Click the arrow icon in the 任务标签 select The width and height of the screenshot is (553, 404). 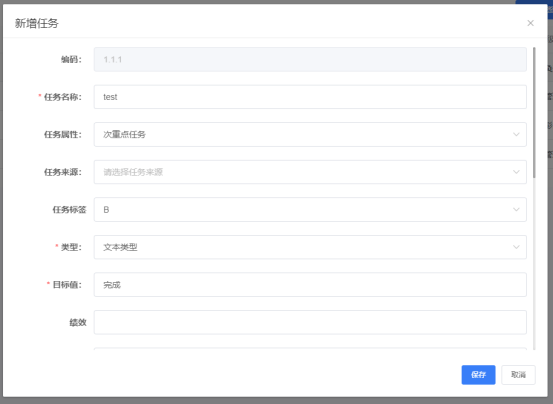click(516, 209)
